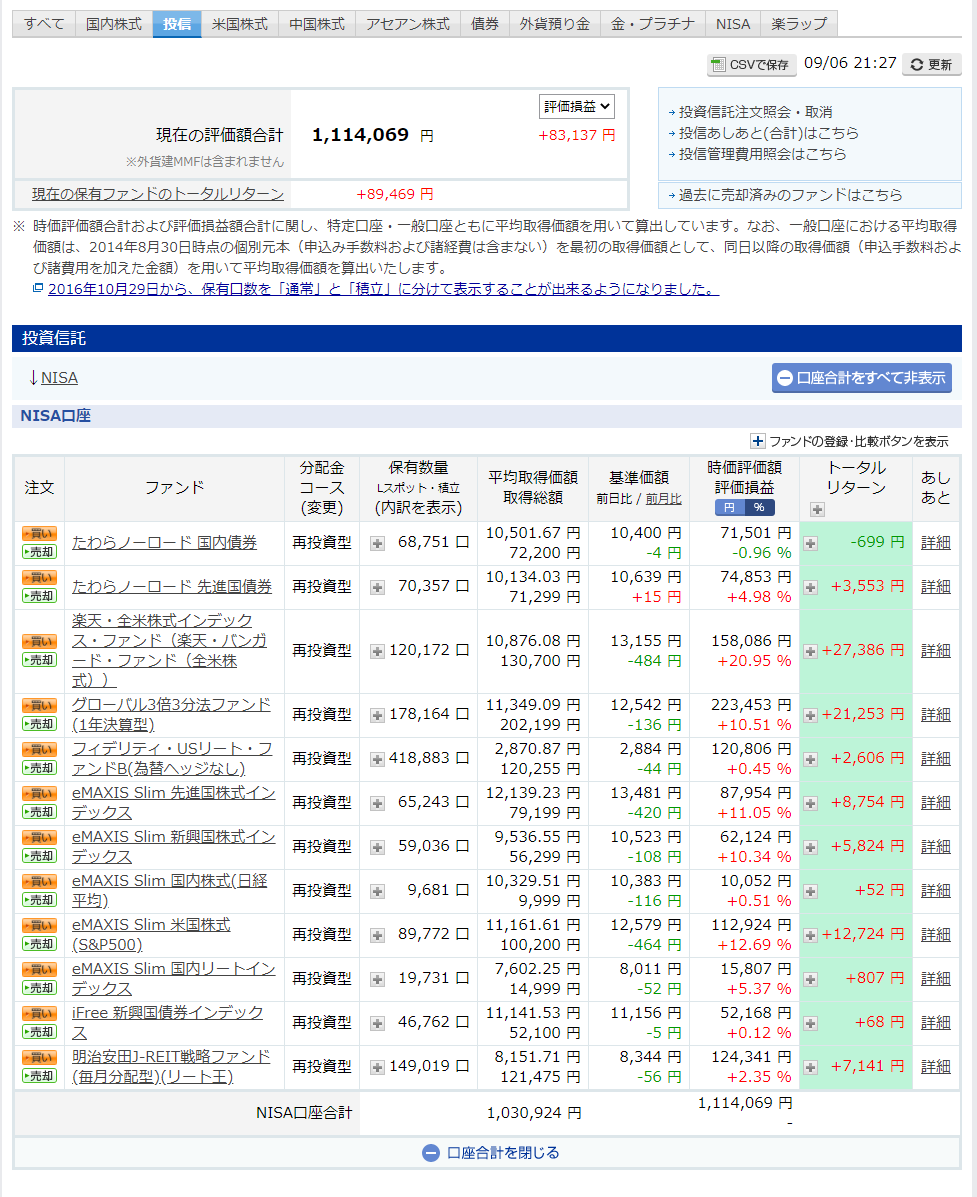Open 投信管理費用照会はこちら link

(x=762, y=153)
